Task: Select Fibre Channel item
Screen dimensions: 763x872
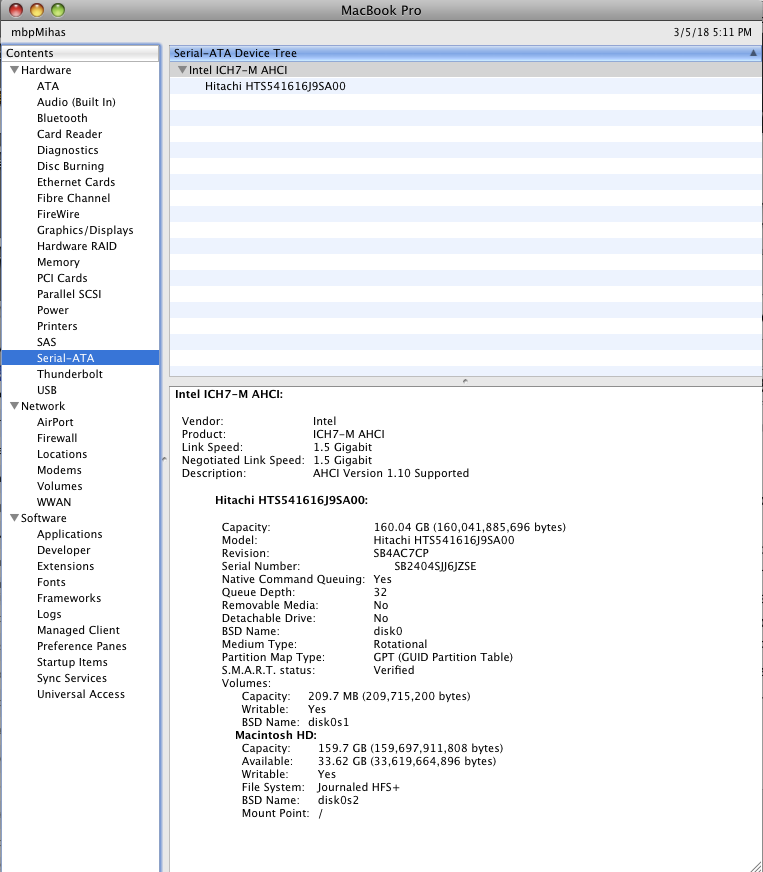Action: pyautogui.click(x=73, y=198)
